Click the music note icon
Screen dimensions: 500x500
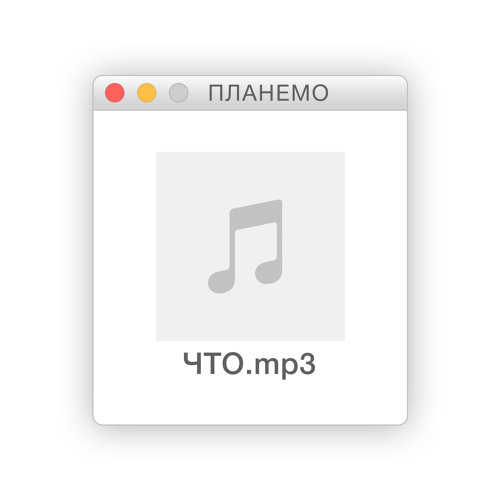pos(245,247)
